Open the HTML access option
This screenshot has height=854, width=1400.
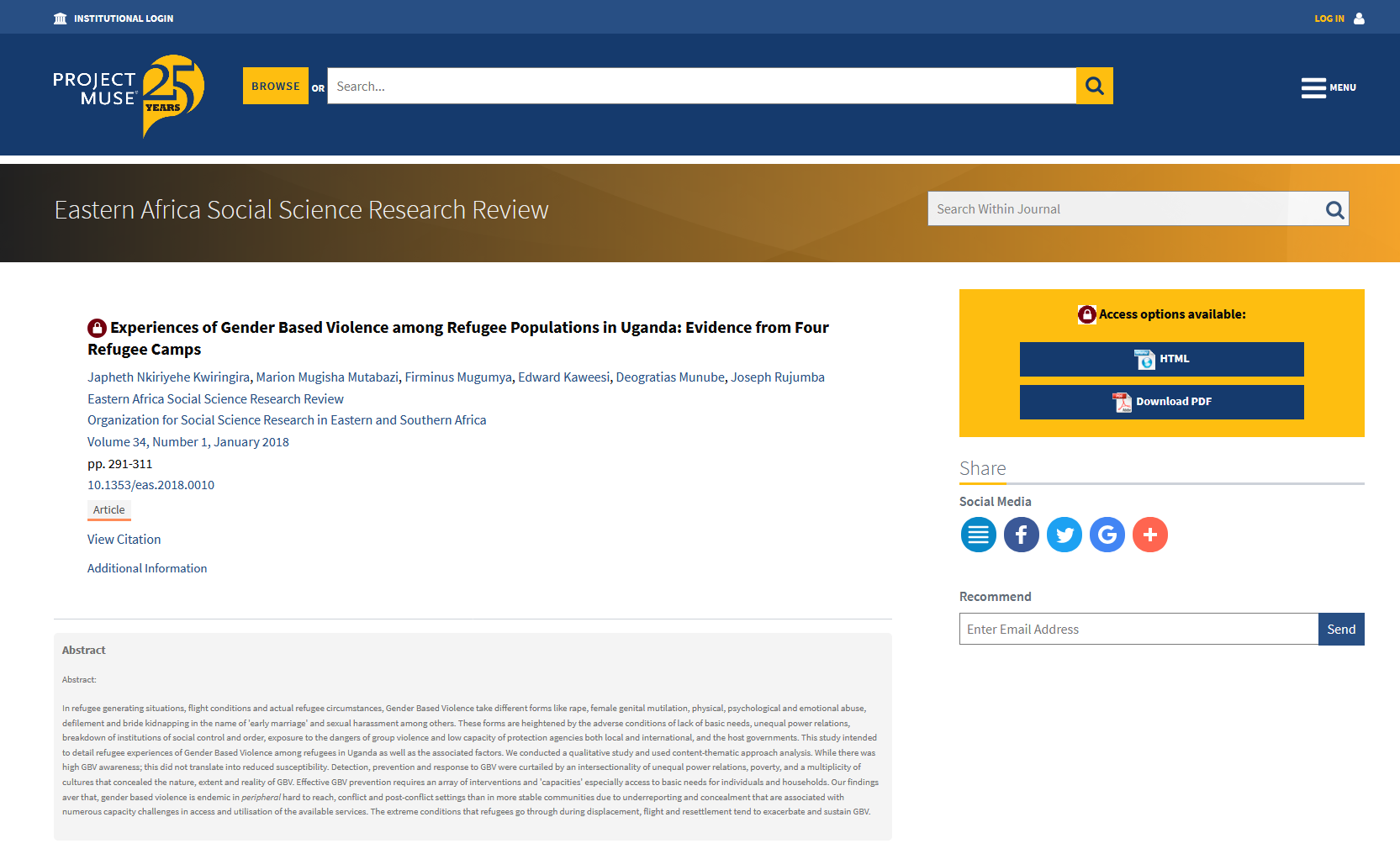click(1161, 359)
